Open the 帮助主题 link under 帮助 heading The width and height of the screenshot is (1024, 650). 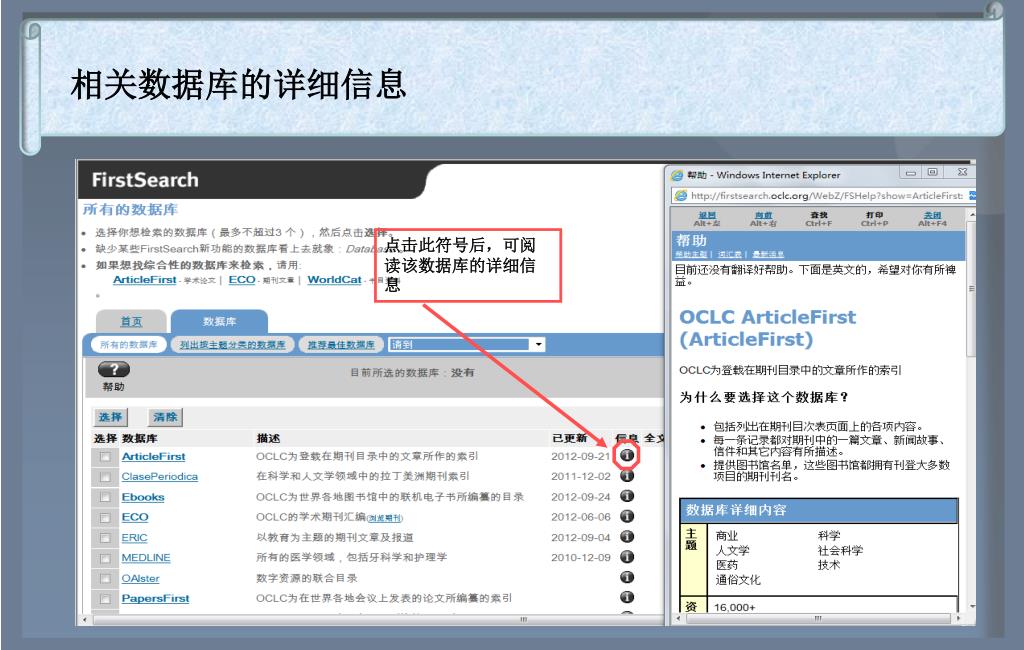[691, 254]
